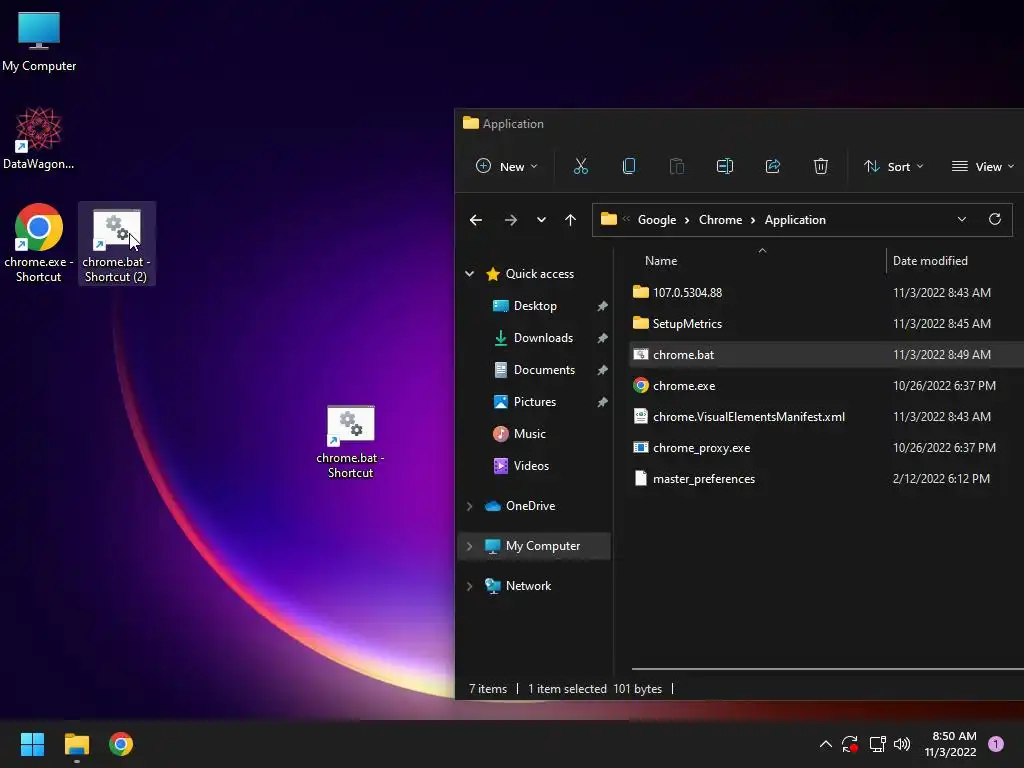Click the Copy icon in Explorer toolbar
This screenshot has width=1024, height=768.
pos(629,167)
